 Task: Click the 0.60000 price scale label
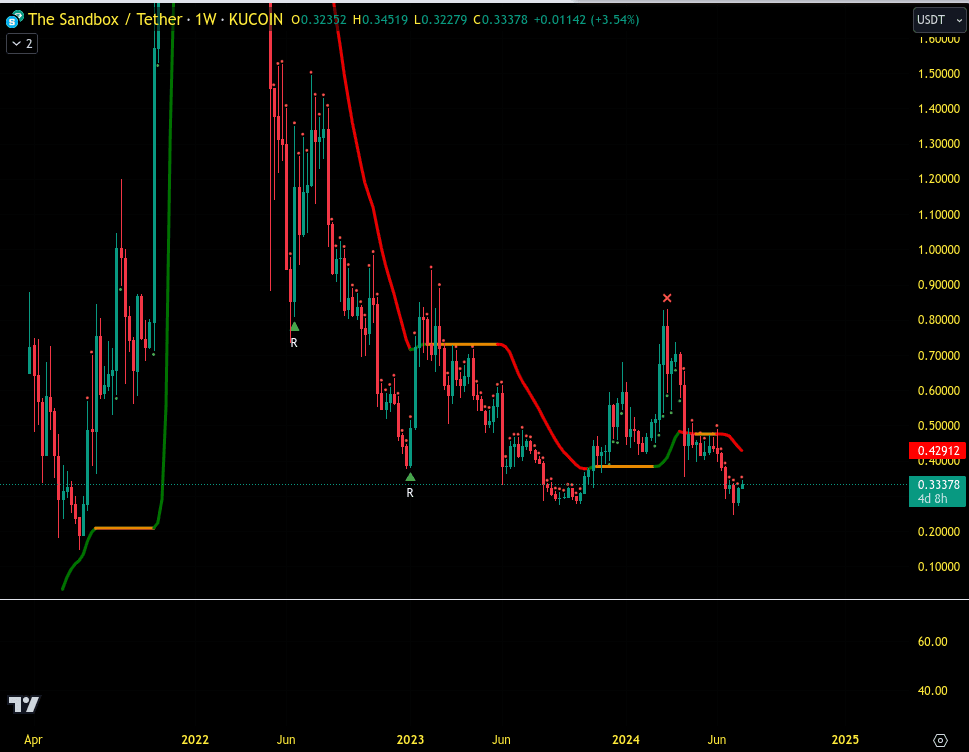pyautogui.click(x=939, y=391)
